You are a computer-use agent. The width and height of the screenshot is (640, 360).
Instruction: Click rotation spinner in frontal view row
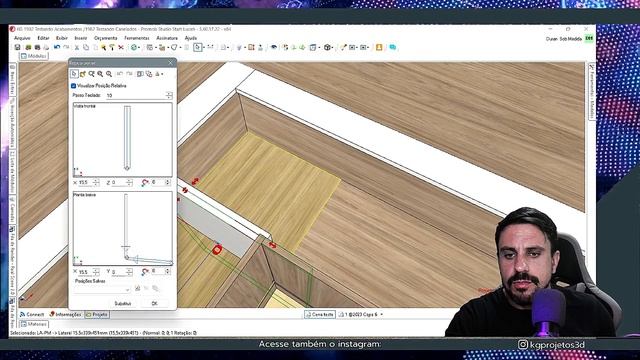click(x=167, y=182)
